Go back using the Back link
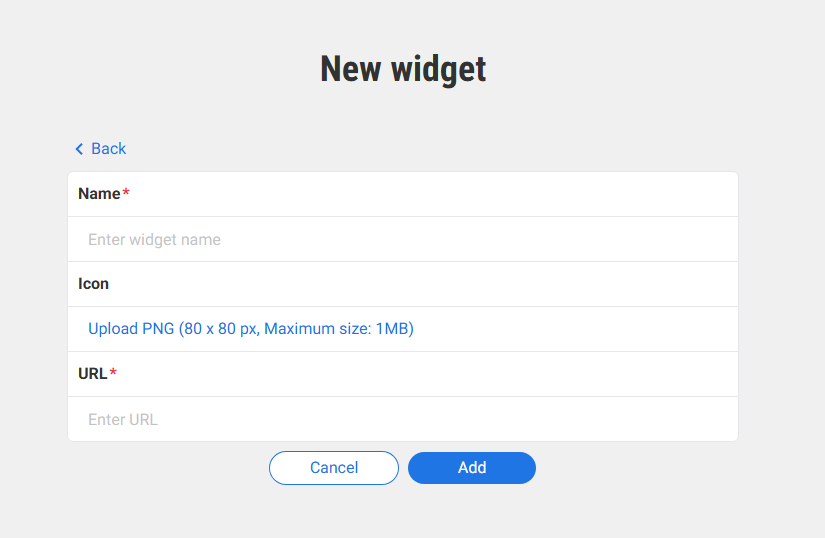Viewport: 825px width, 538px height. click(x=101, y=149)
